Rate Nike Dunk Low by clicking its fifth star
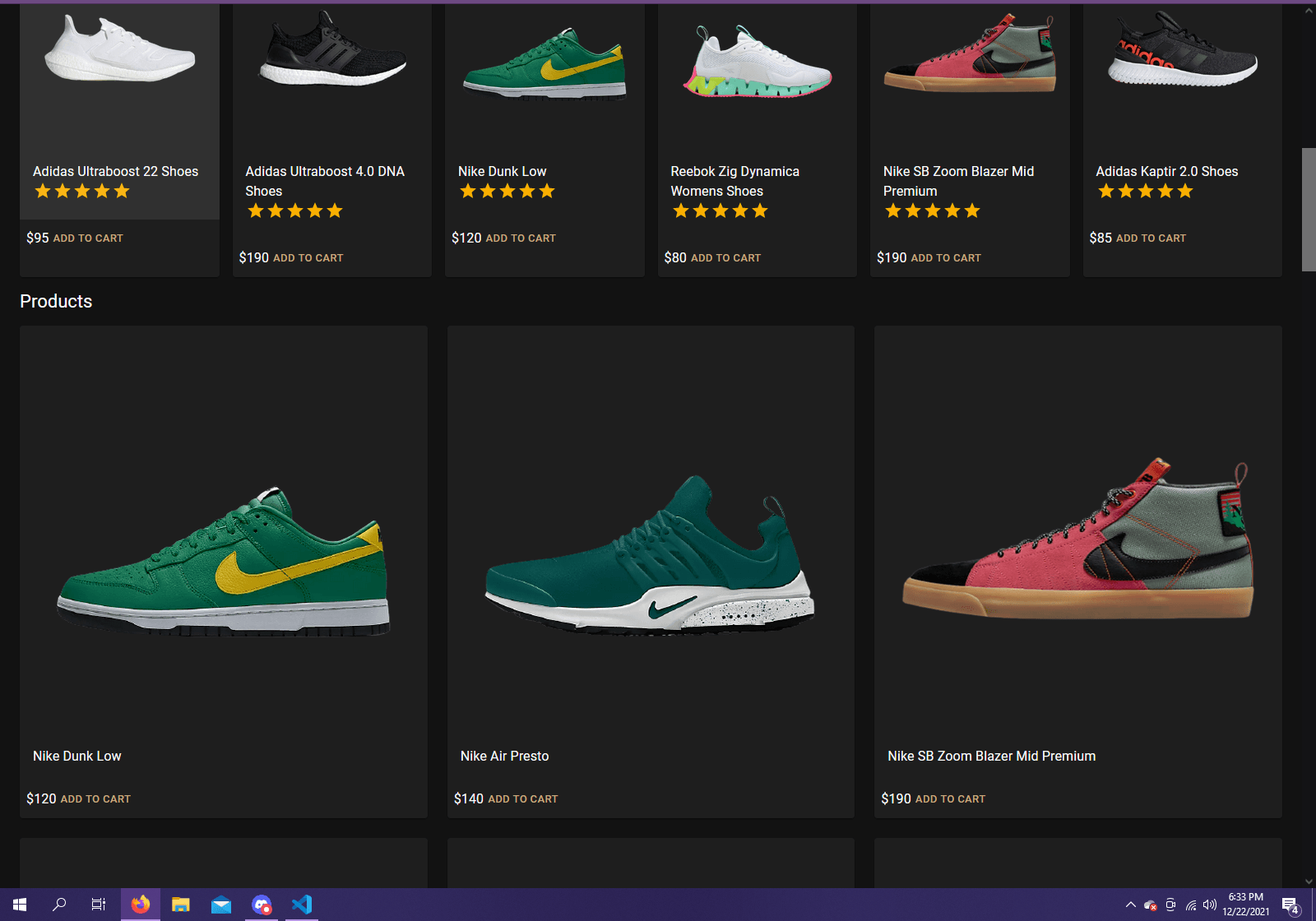The width and height of the screenshot is (1316, 921). tap(547, 191)
